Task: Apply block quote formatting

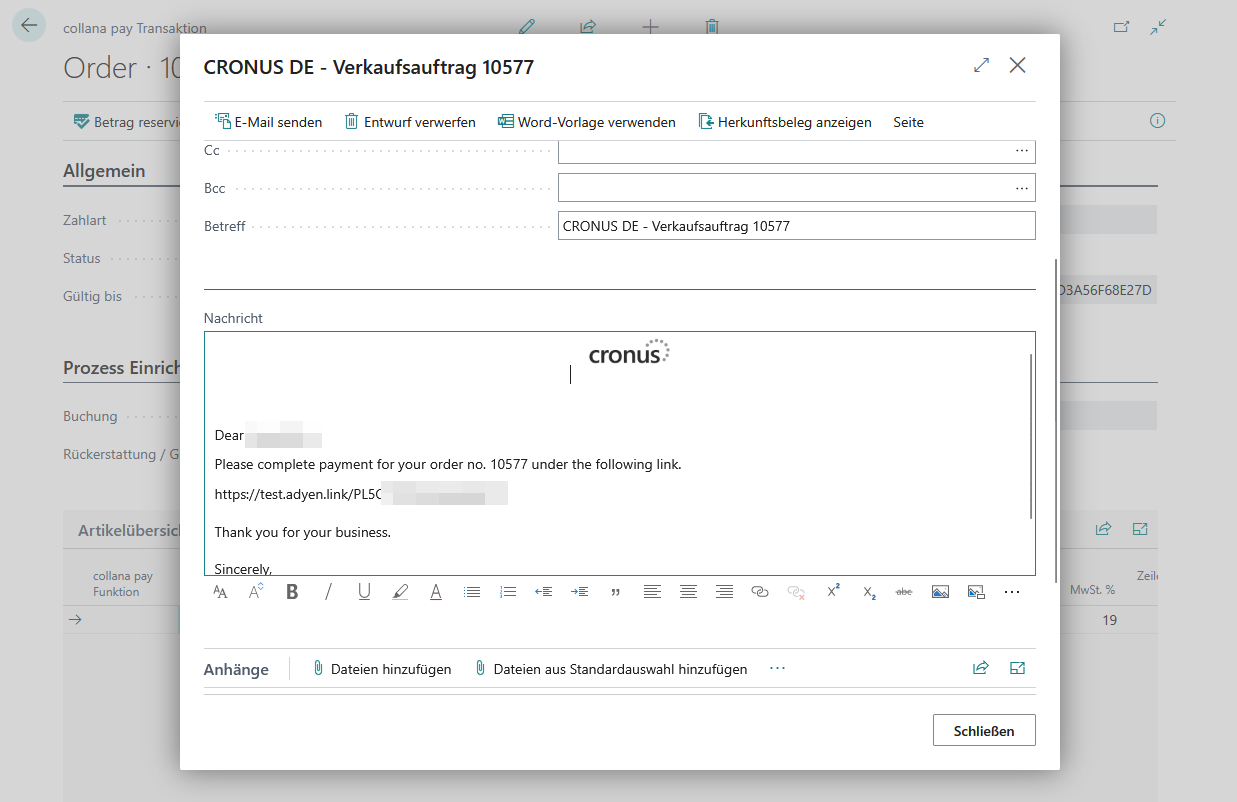Action: click(616, 592)
